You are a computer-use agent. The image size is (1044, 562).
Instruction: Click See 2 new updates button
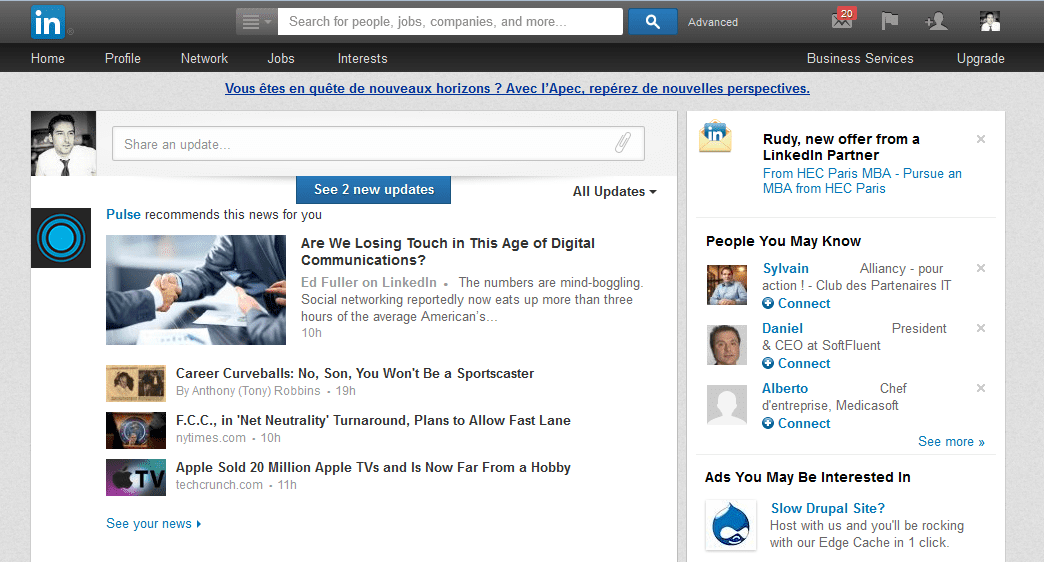(374, 190)
